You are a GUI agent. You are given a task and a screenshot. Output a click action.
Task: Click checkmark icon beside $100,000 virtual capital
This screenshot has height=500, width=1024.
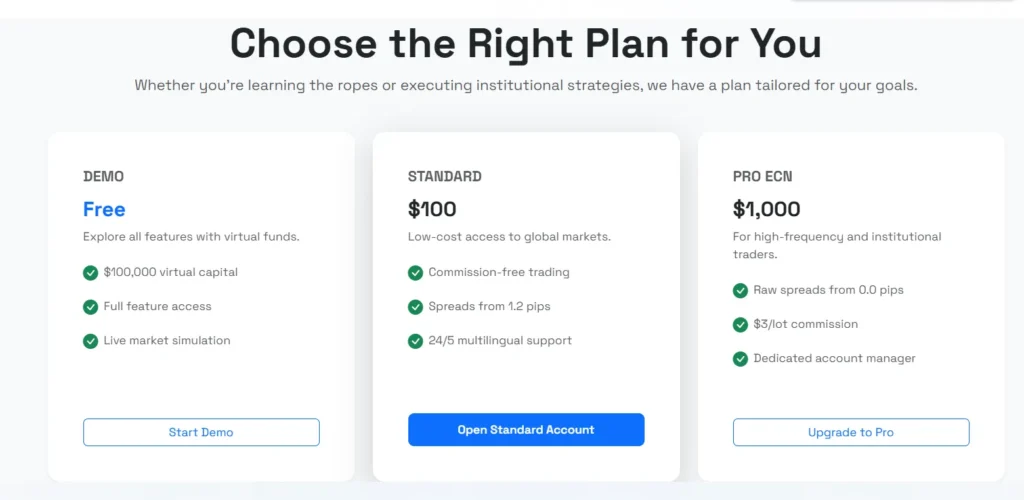[91, 272]
